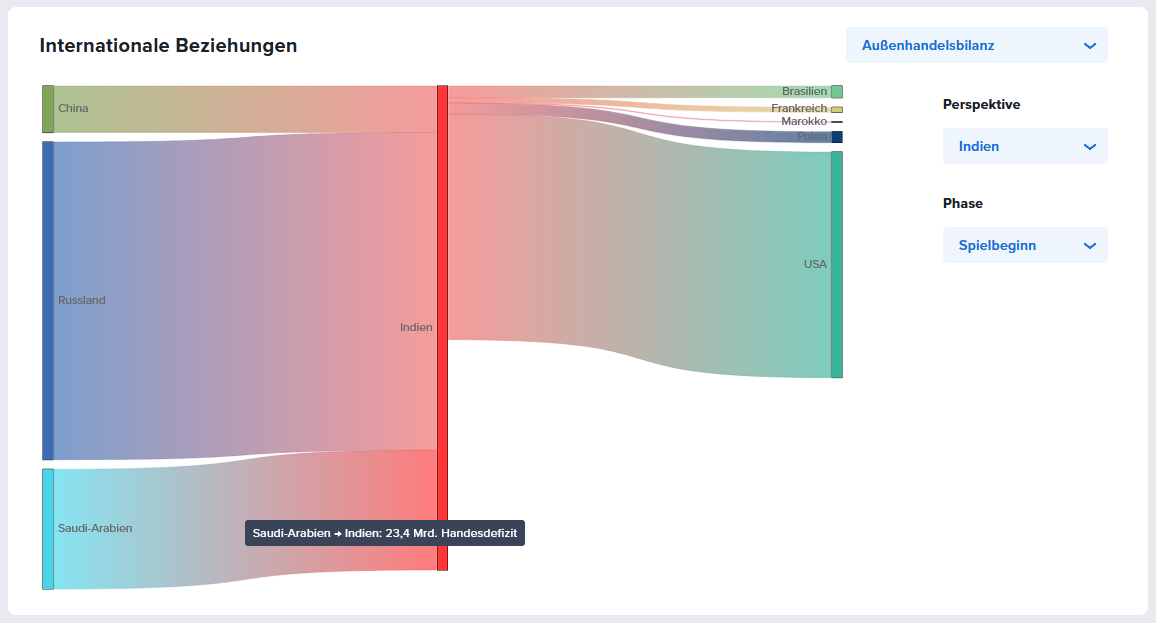1156x623 pixels.
Task: Click the cyan Saudi-Arabien node bar
Action: click(47, 529)
